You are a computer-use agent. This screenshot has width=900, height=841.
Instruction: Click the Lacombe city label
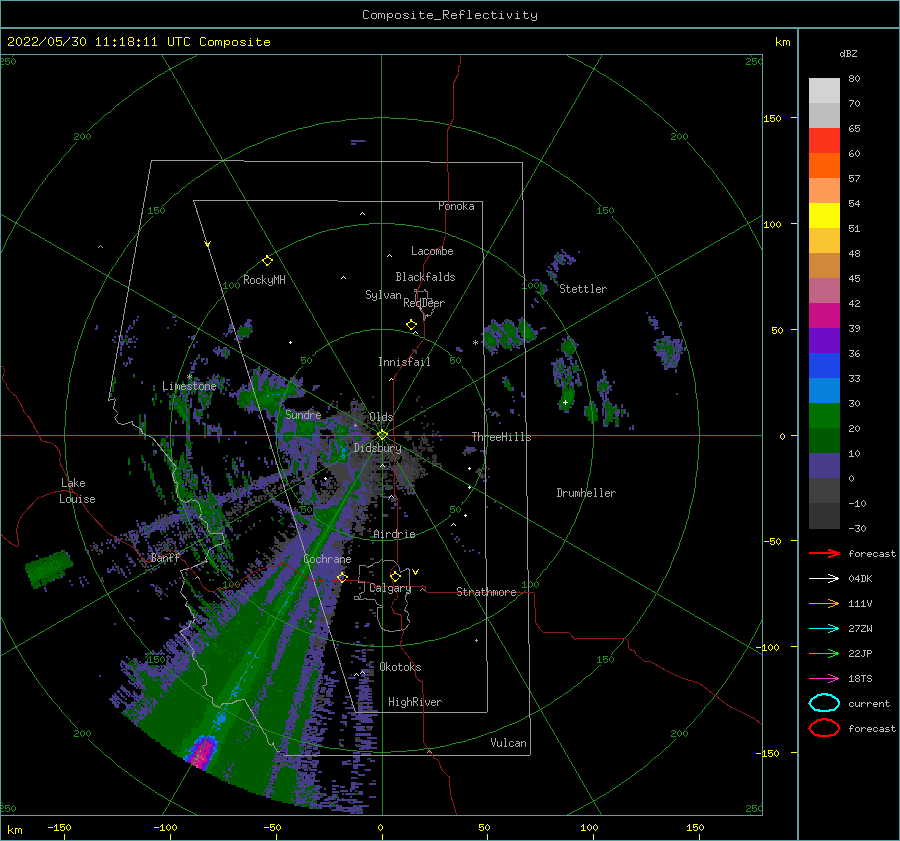[x=432, y=251]
